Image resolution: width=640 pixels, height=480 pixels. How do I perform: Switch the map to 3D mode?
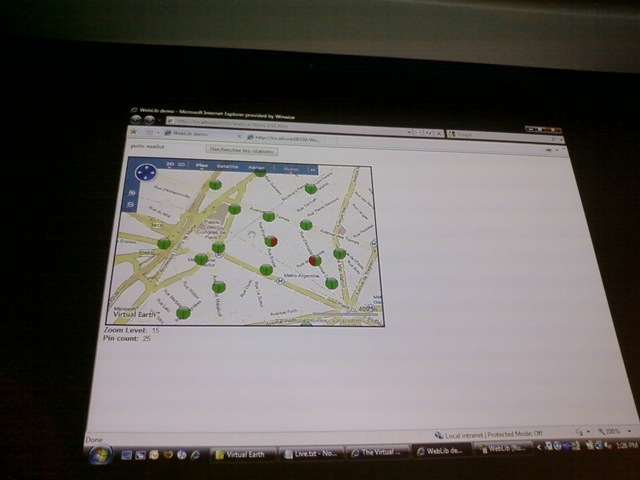click(181, 164)
